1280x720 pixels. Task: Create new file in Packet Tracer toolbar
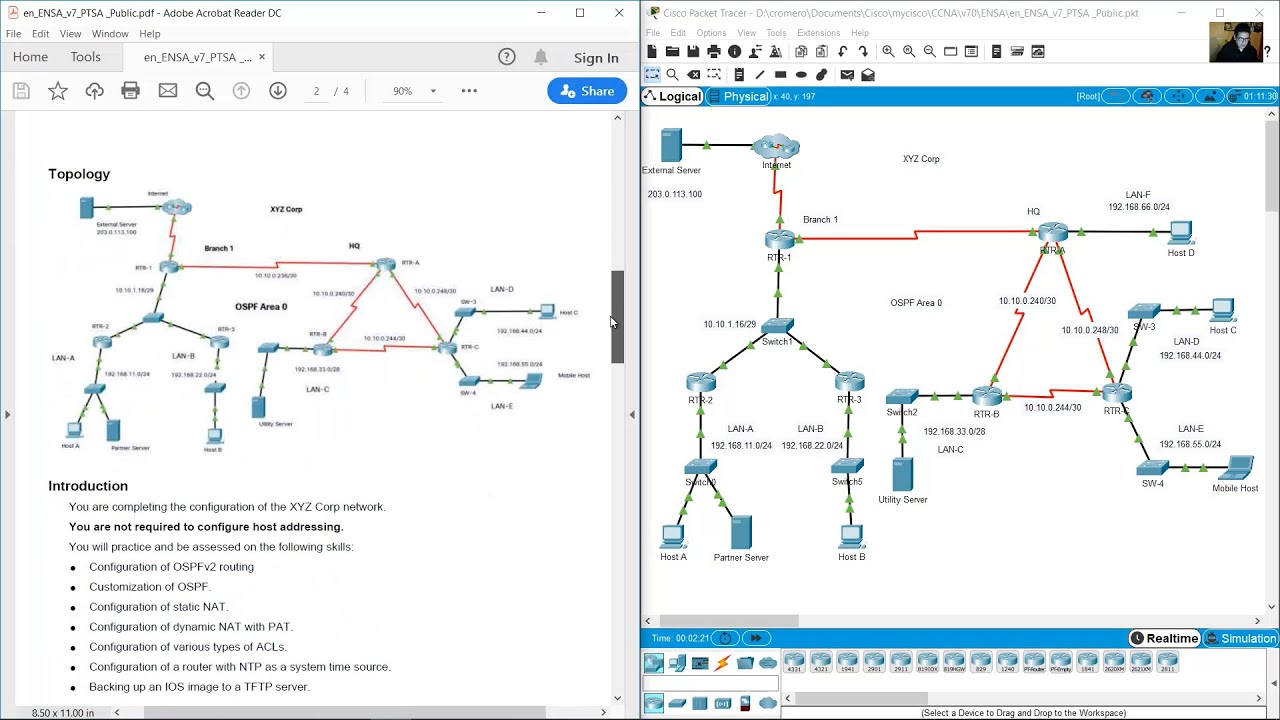pos(652,51)
